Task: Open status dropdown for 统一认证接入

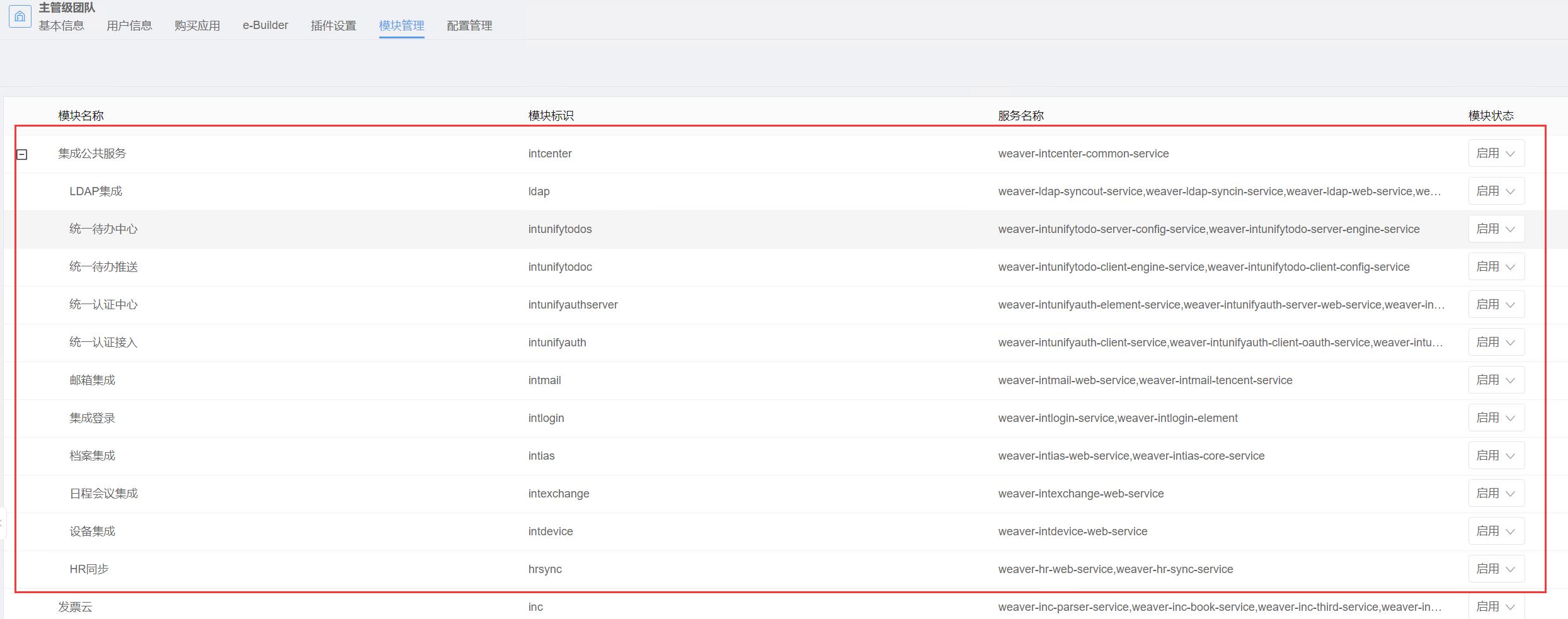Action: [x=1496, y=343]
